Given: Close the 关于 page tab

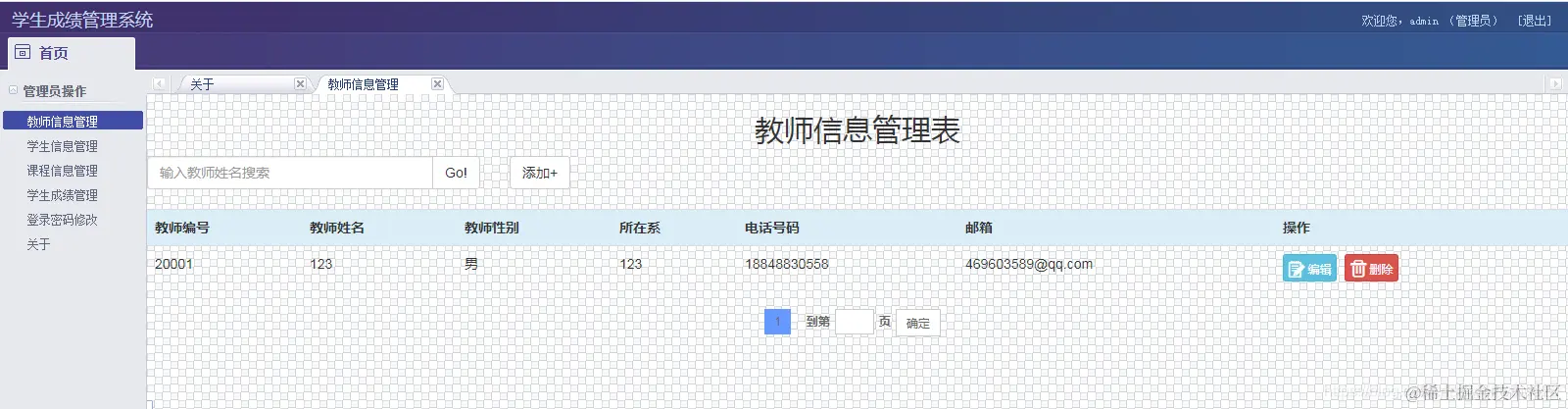Looking at the screenshot, I should (x=300, y=84).
